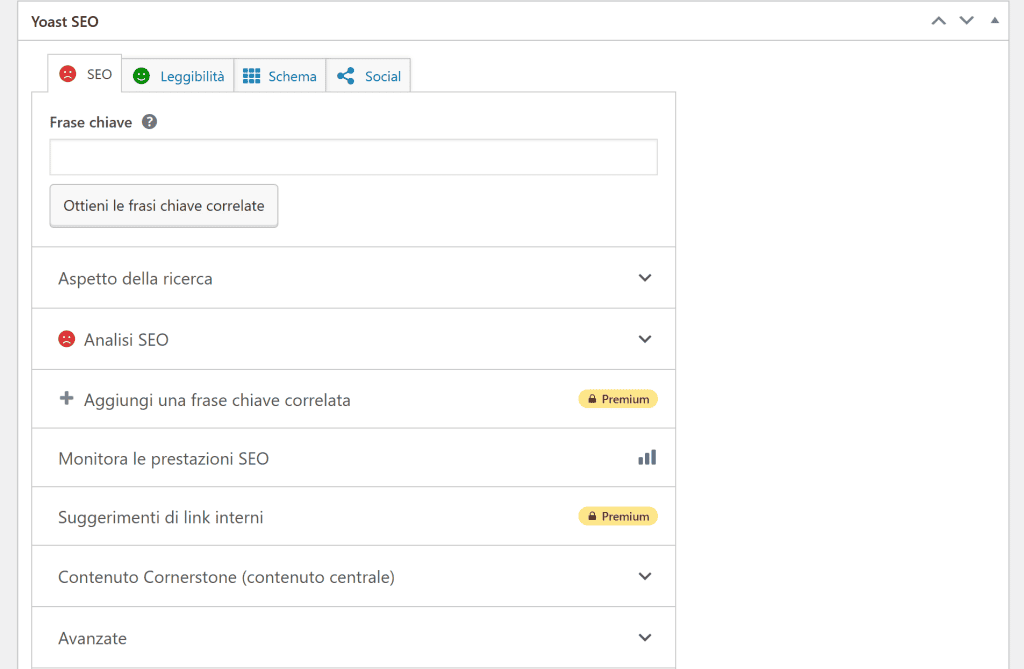Click the plus icon for related keyphrase
This screenshot has width=1024, height=669.
pyautogui.click(x=67, y=399)
